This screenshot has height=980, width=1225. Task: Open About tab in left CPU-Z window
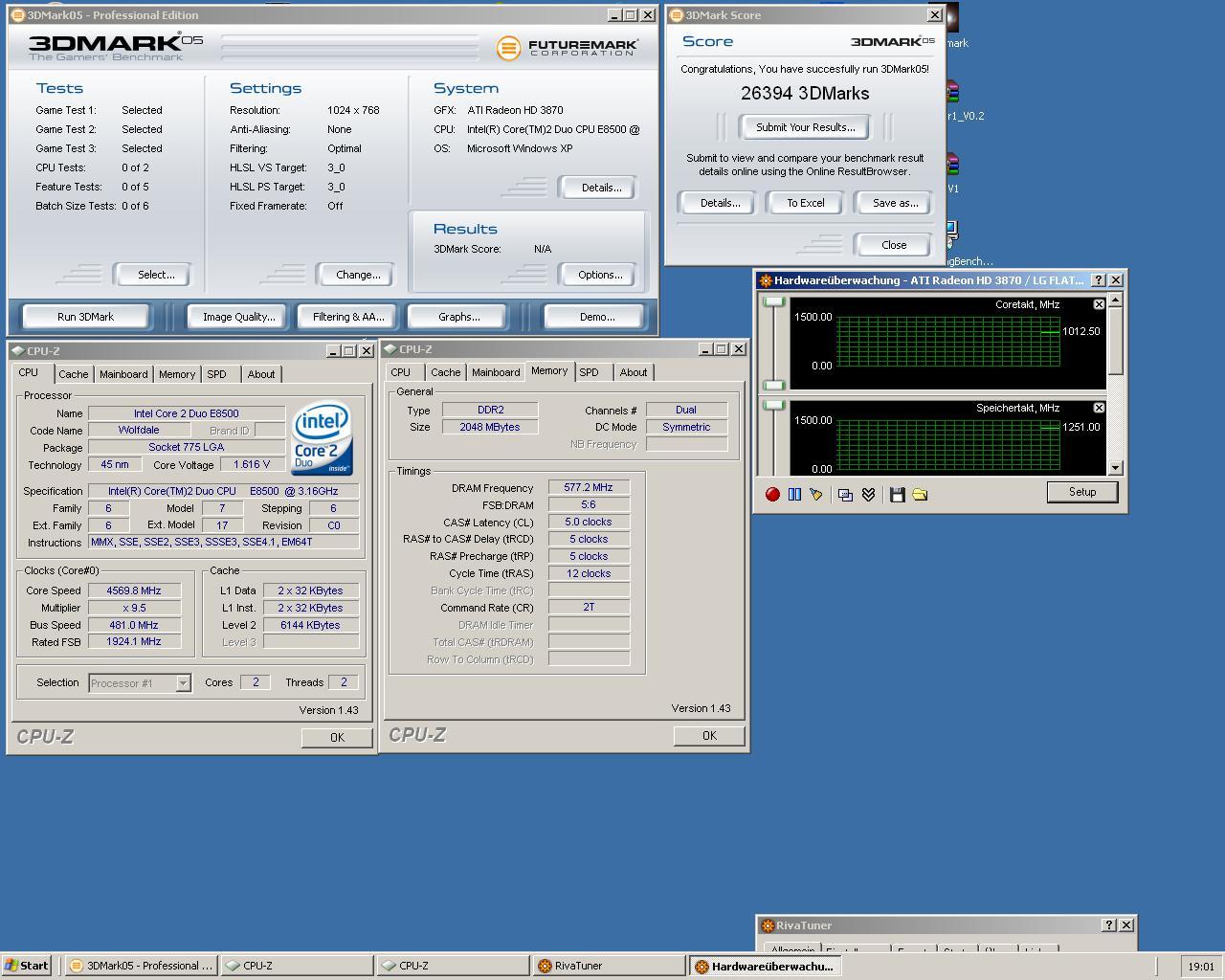[260, 374]
